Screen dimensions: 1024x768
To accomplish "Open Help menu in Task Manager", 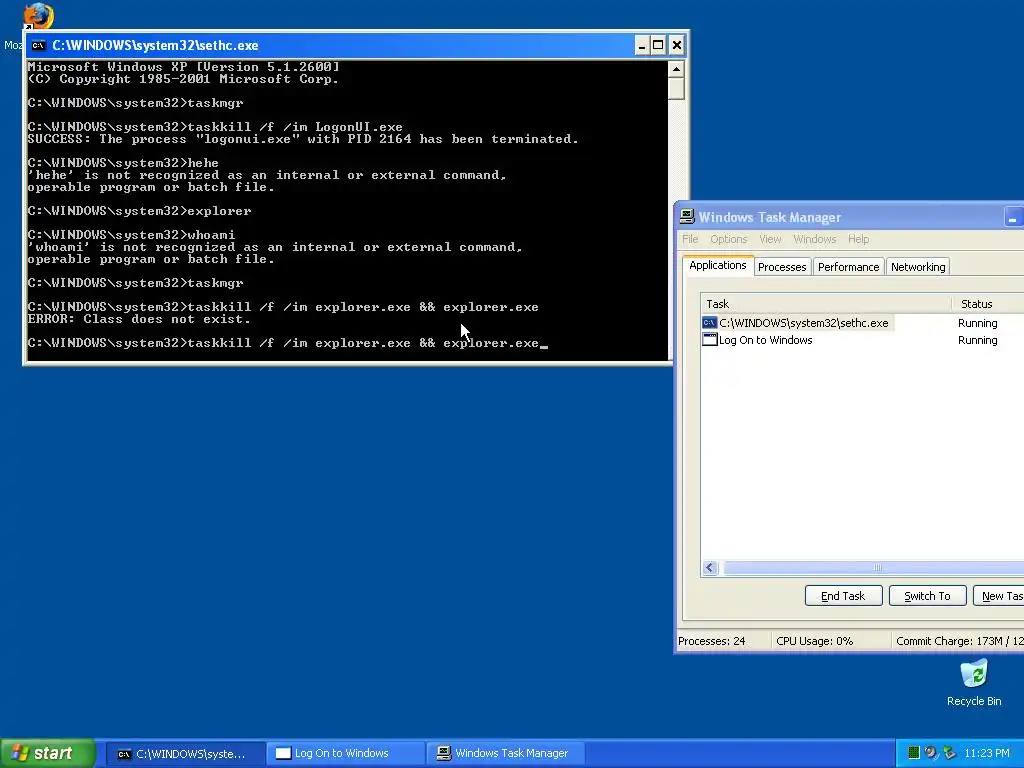I will [x=858, y=239].
